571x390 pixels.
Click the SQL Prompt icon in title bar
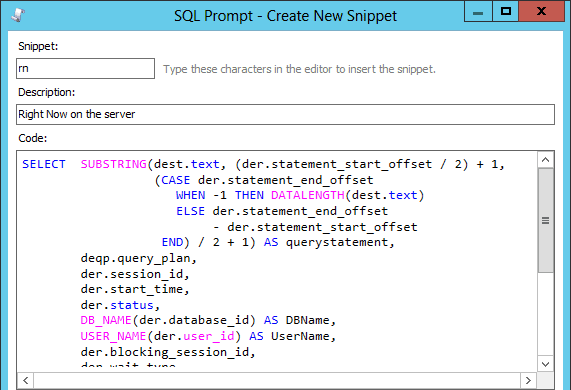point(17,15)
